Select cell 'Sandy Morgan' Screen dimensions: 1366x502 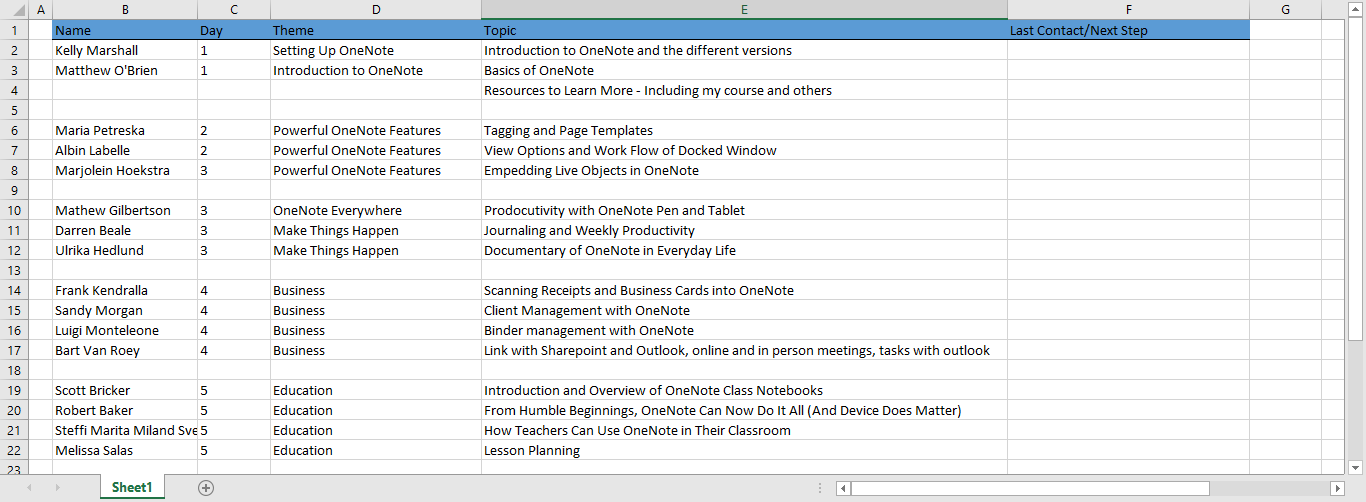point(125,310)
